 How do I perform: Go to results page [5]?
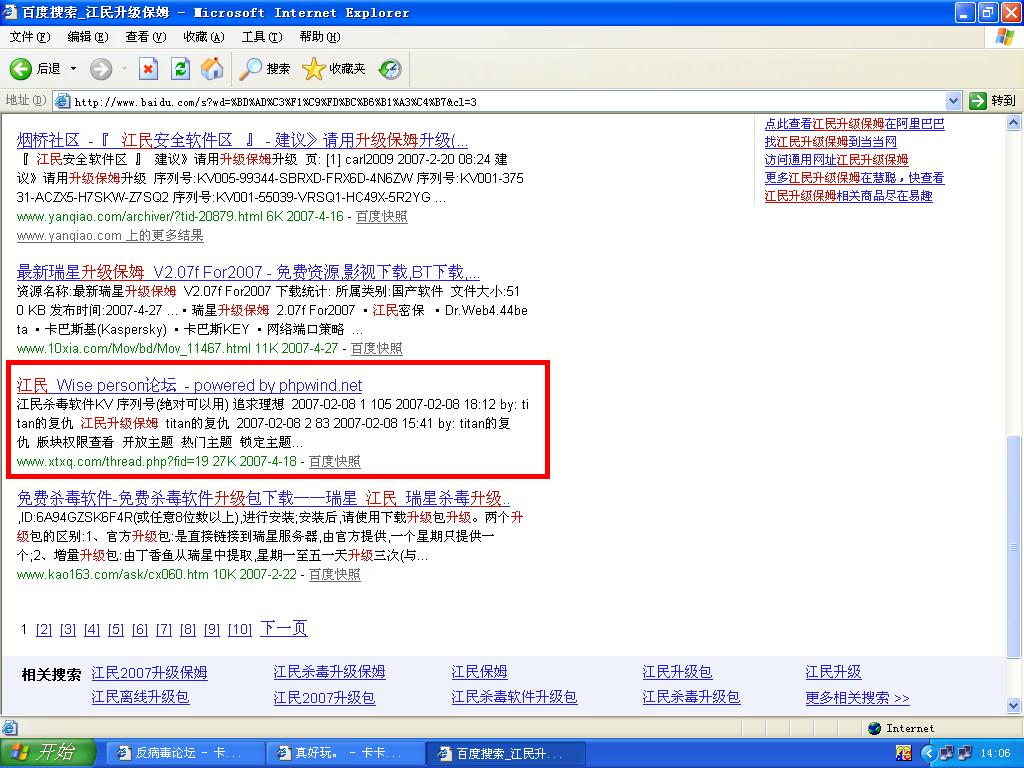point(116,630)
